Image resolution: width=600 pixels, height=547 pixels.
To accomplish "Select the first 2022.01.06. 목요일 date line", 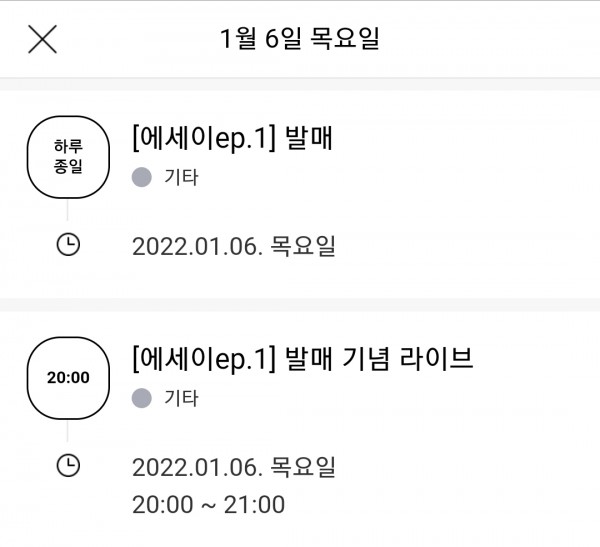I will [x=234, y=246].
